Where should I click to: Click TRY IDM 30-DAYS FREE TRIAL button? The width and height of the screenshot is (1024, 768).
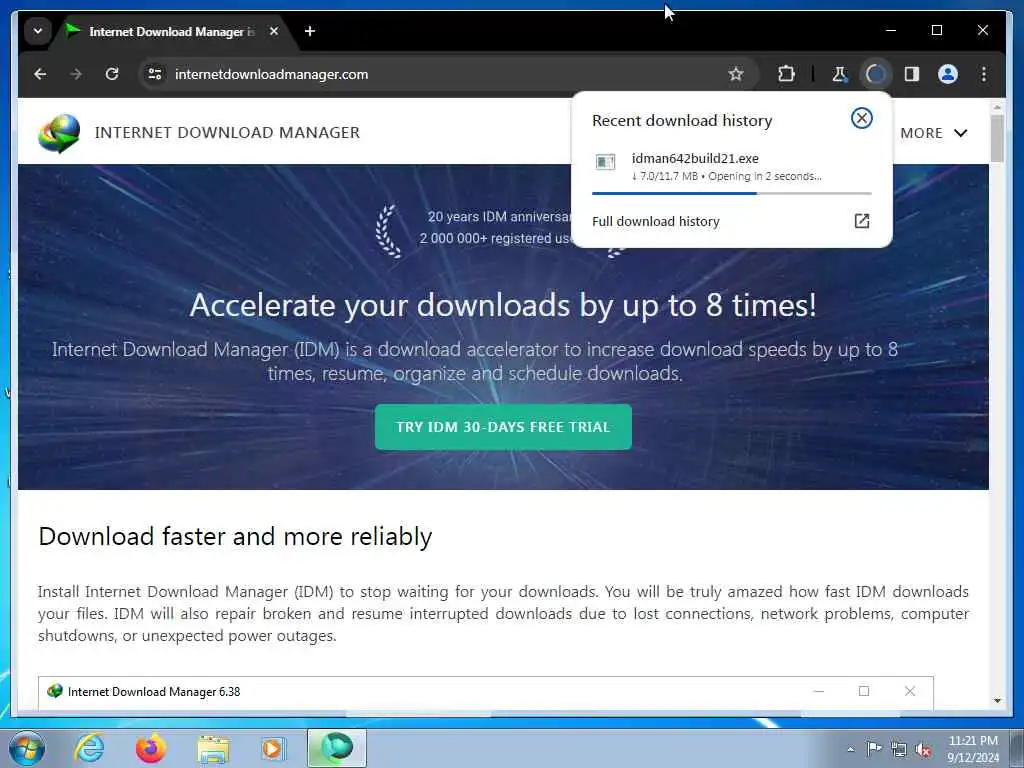503,427
